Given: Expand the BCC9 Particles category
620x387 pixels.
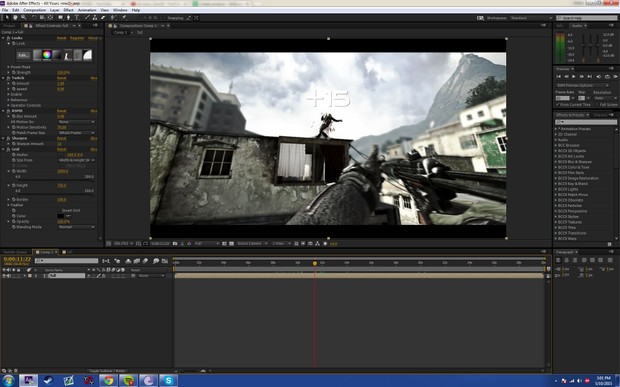Looking at the screenshot, I should click(556, 206).
